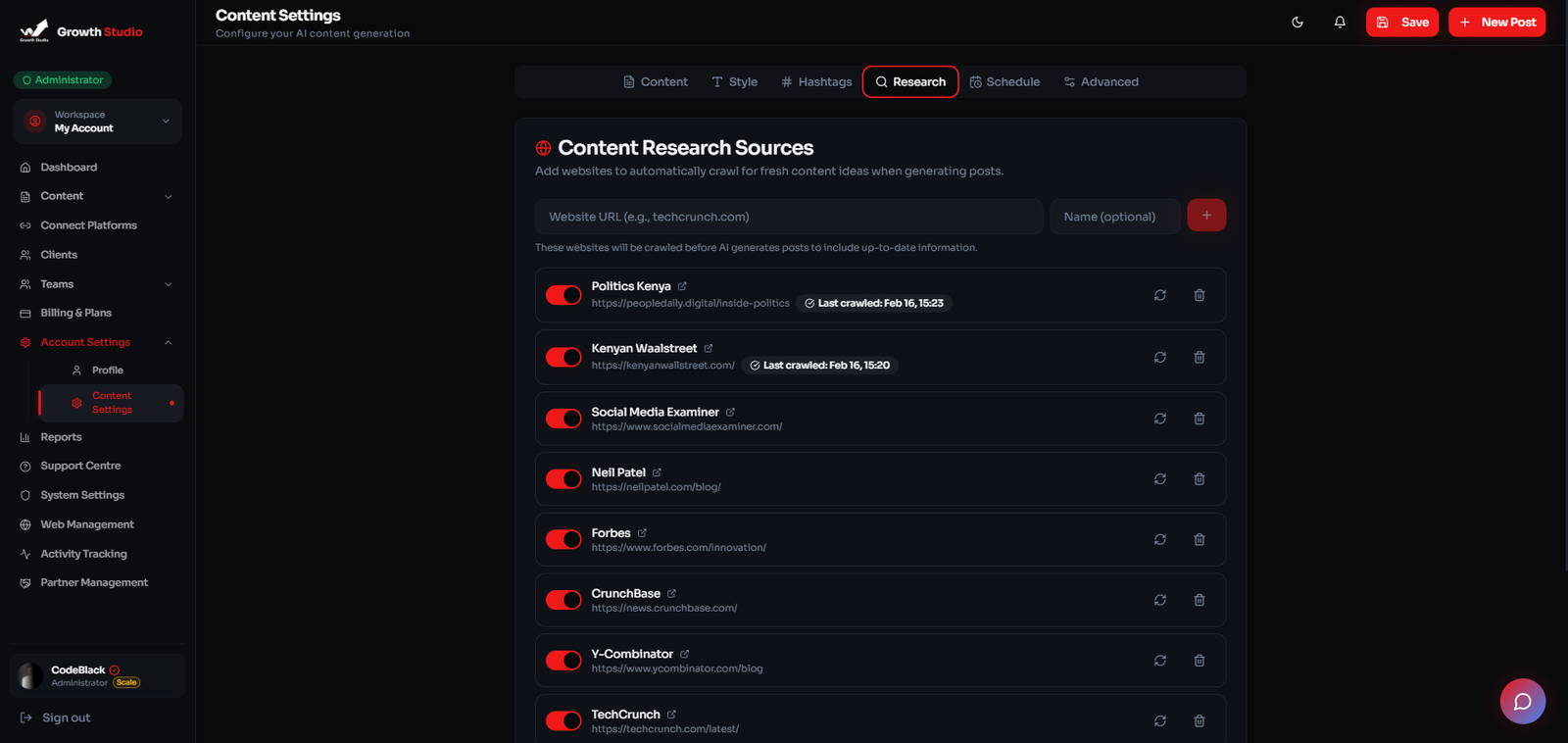1568x743 pixels.
Task: Refresh crawl for Politics Kenya
Action: pyautogui.click(x=1160, y=295)
